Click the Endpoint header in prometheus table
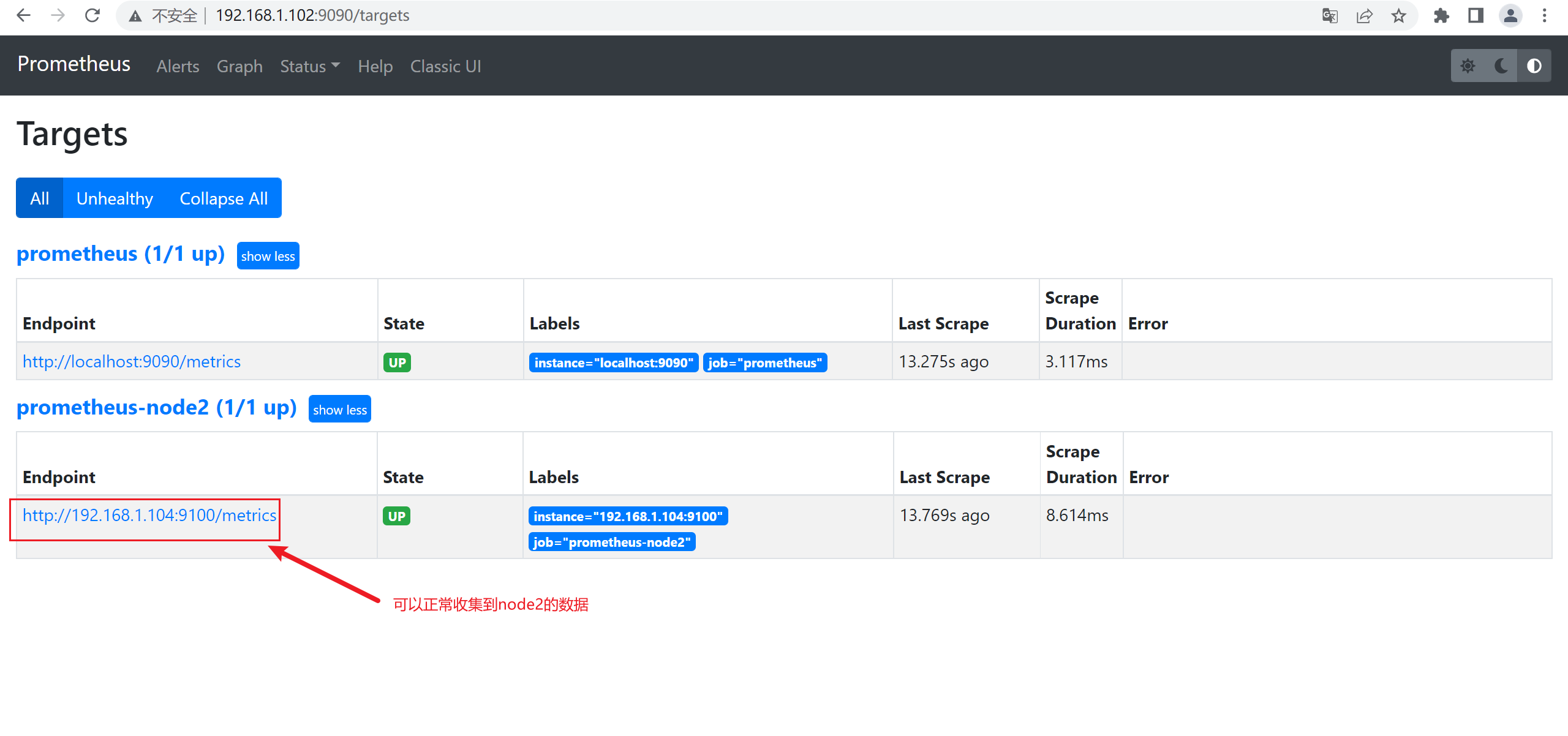Image resolution: width=1568 pixels, height=736 pixels. click(x=59, y=323)
